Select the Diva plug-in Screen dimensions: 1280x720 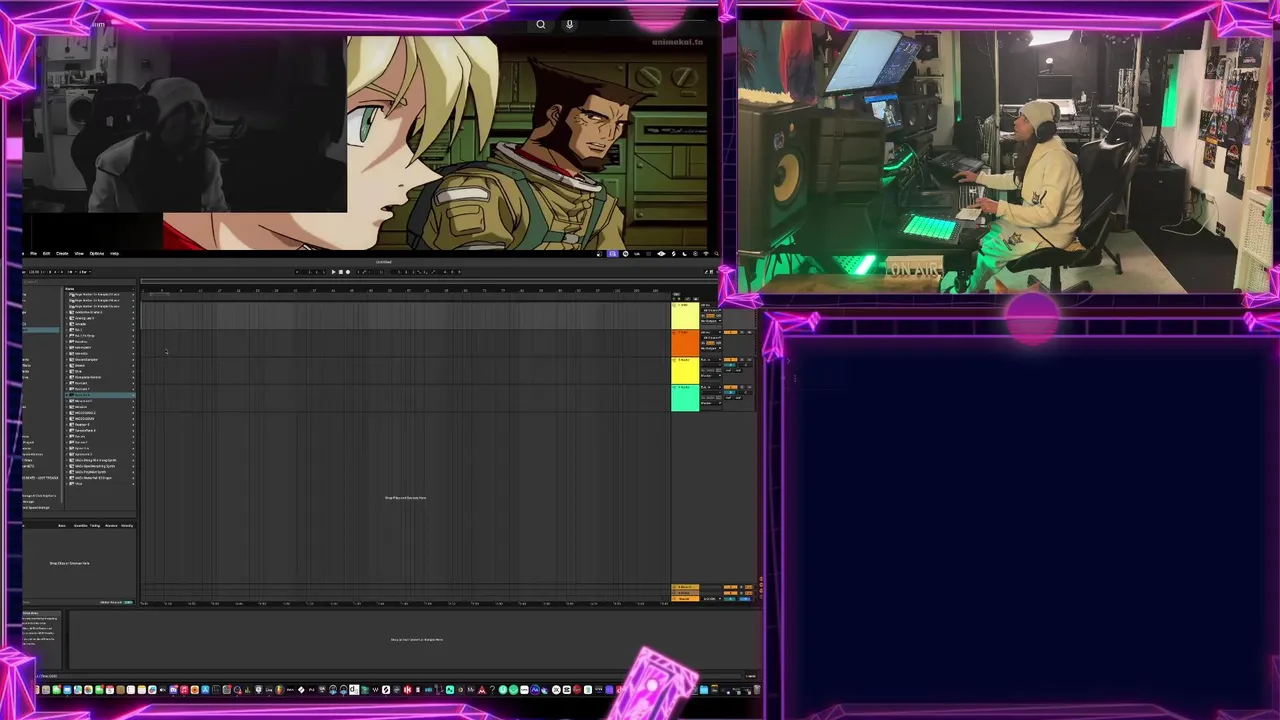coord(78,371)
